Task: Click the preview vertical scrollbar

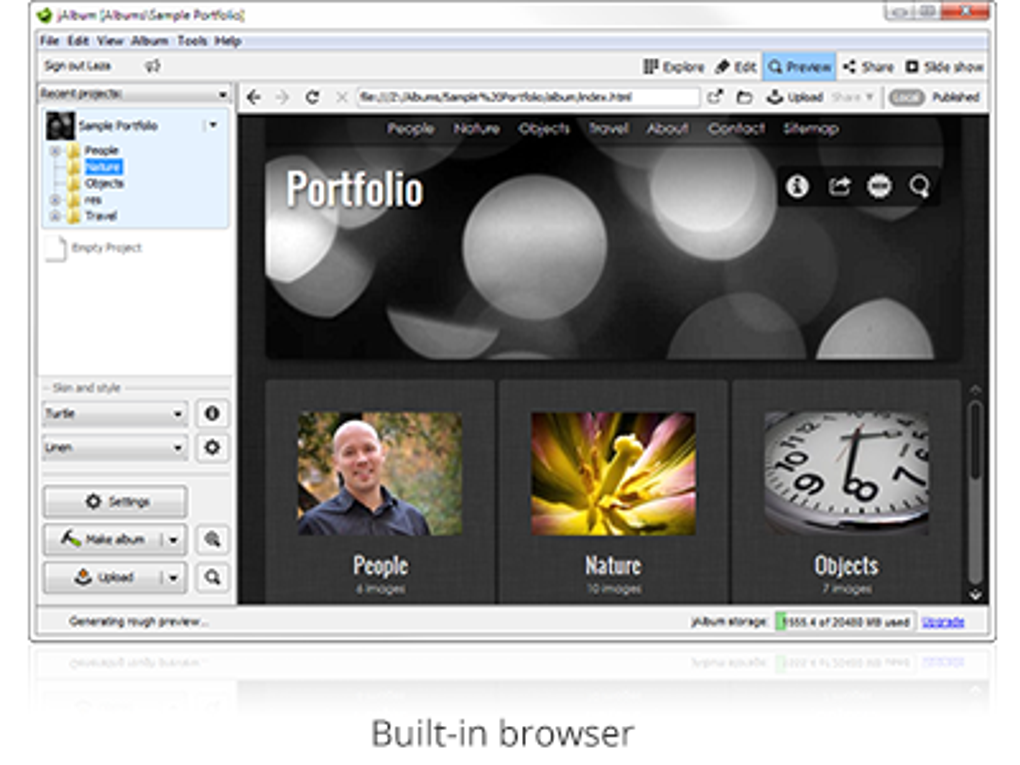Action: (974, 491)
